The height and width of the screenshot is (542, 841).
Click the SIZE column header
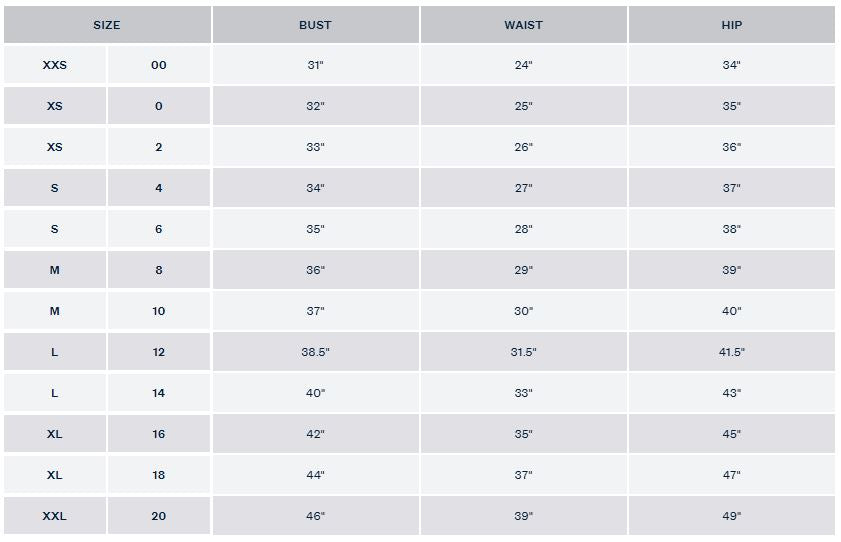click(x=107, y=25)
